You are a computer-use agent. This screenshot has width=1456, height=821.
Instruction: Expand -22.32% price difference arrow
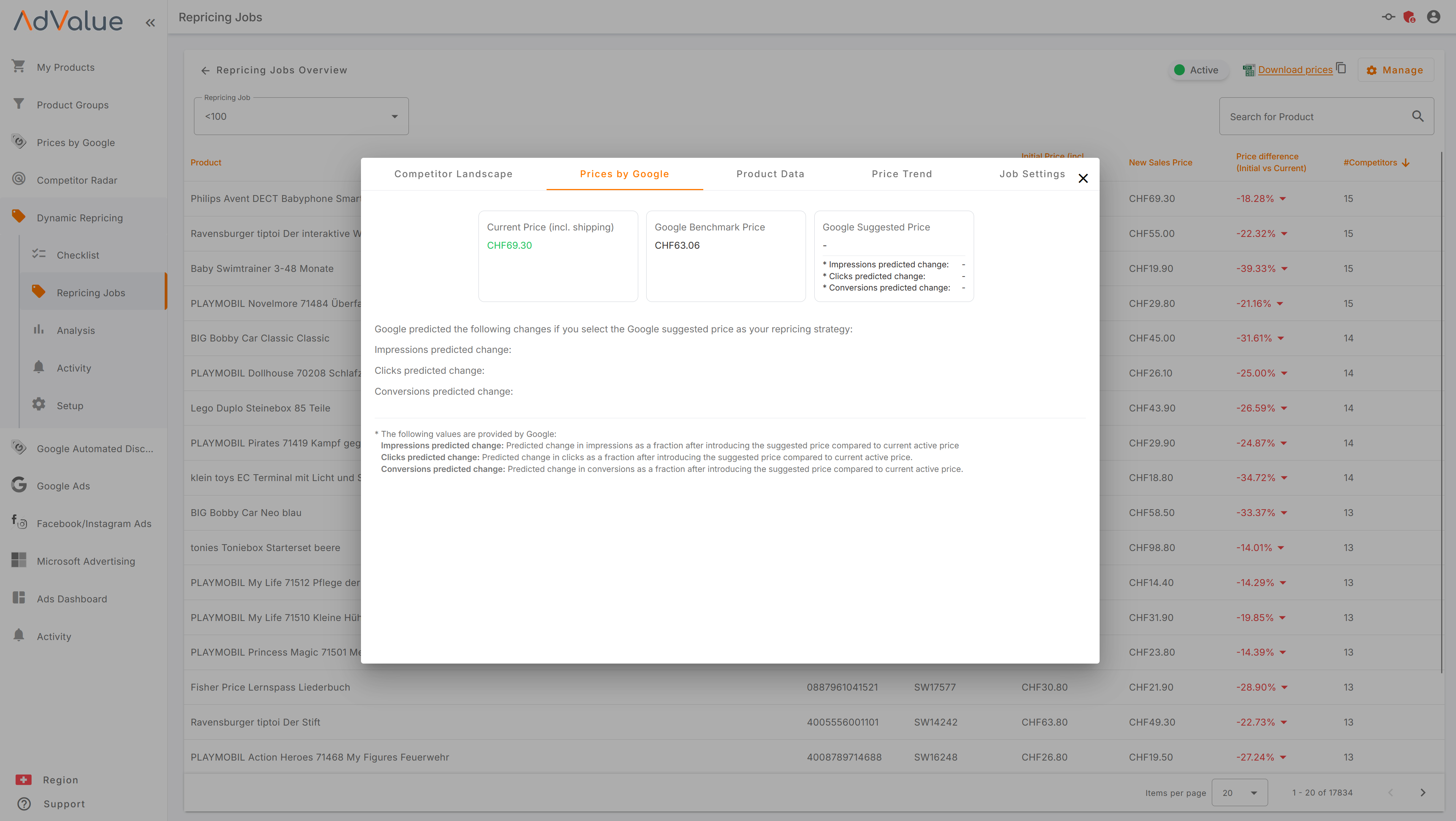pos(1284,234)
